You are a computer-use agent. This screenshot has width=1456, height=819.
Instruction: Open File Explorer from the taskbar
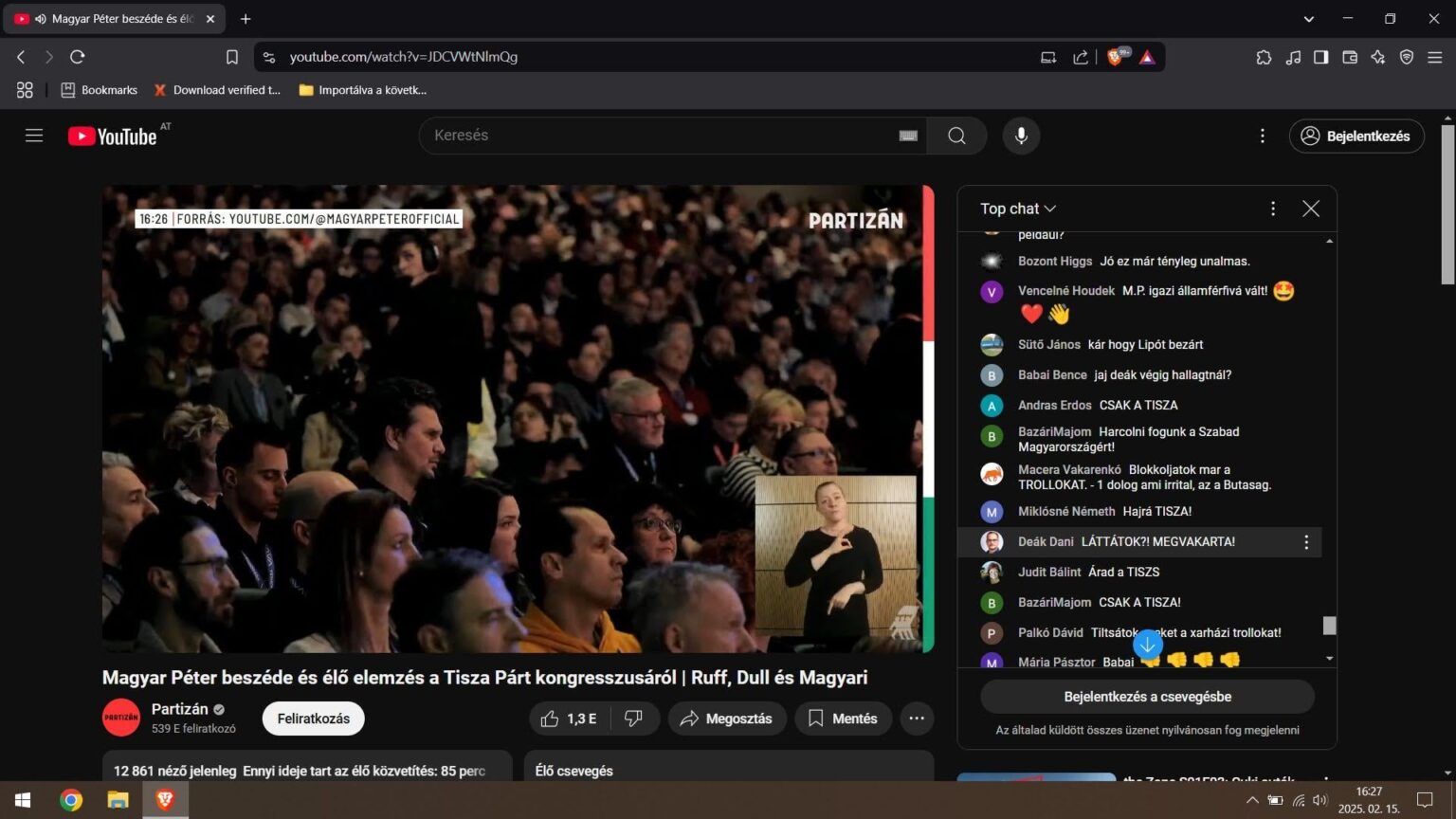coord(118,800)
